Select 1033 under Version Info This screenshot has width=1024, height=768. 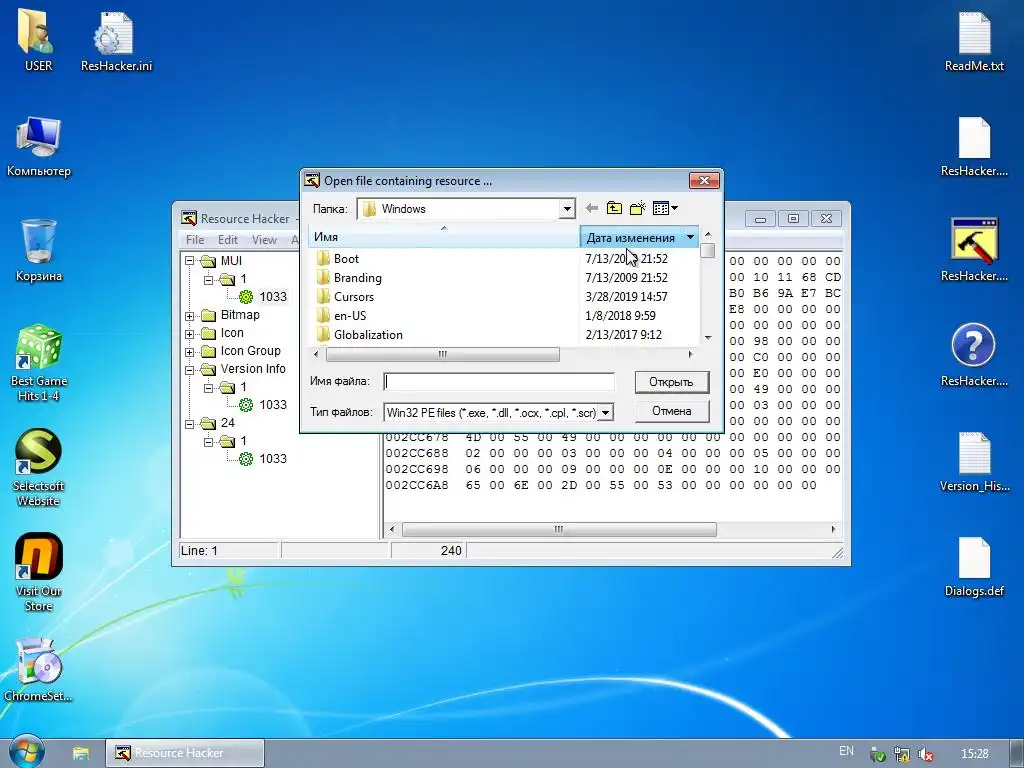click(272, 405)
